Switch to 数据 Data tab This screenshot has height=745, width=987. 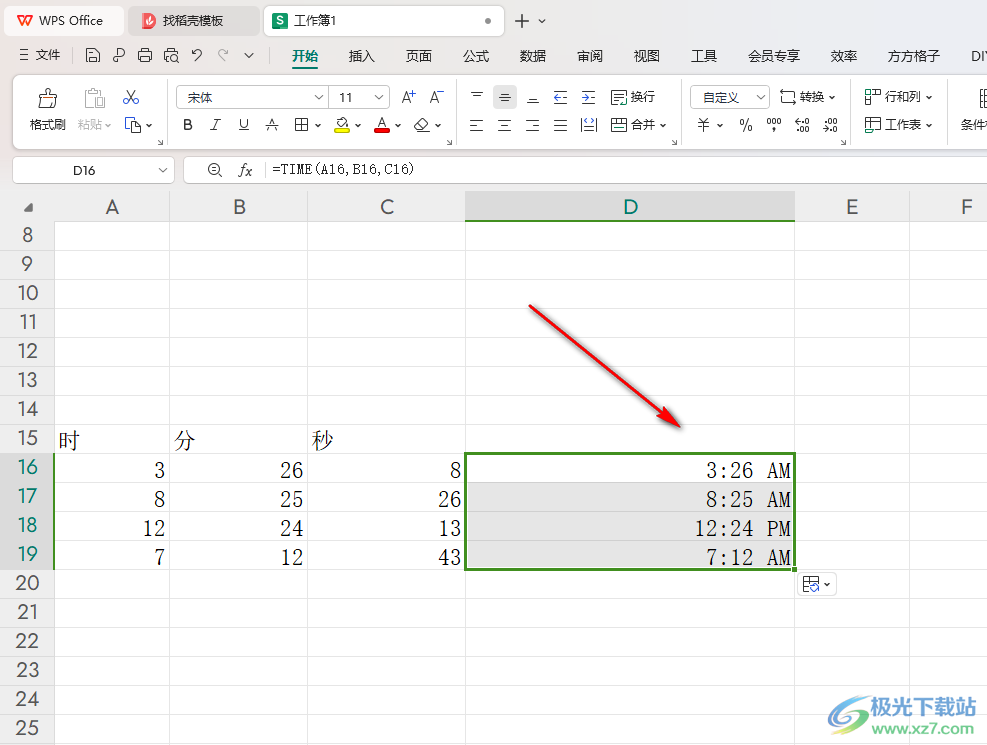coord(533,56)
